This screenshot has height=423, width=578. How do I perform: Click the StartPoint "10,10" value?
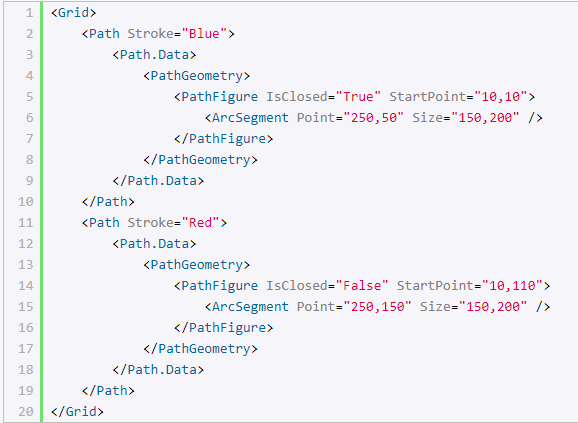coord(501,97)
